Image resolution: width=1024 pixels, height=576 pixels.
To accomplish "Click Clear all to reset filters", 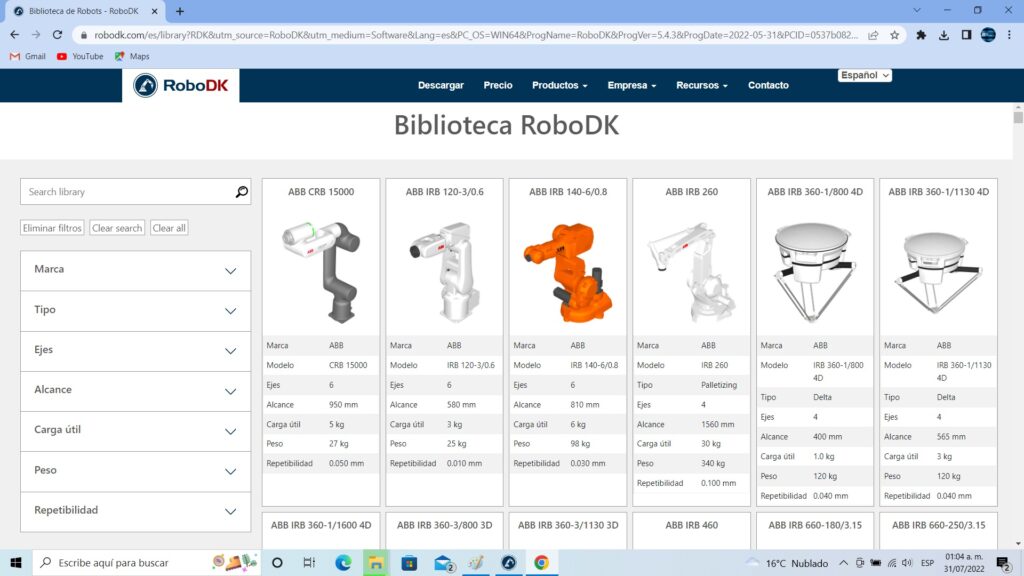I will pyautogui.click(x=169, y=227).
